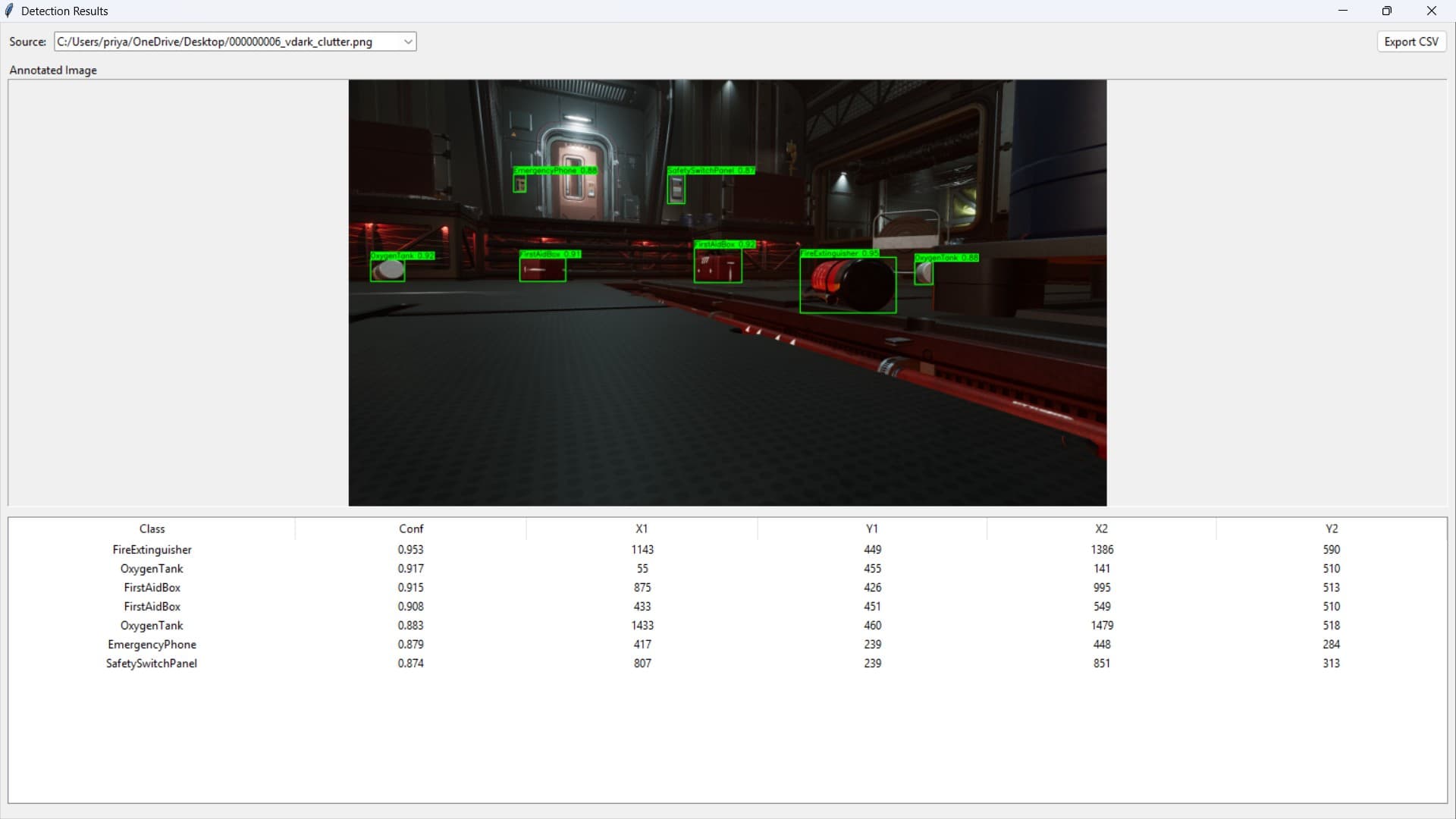This screenshot has height=819, width=1456.
Task: Sort by the Class column header
Action: point(152,529)
